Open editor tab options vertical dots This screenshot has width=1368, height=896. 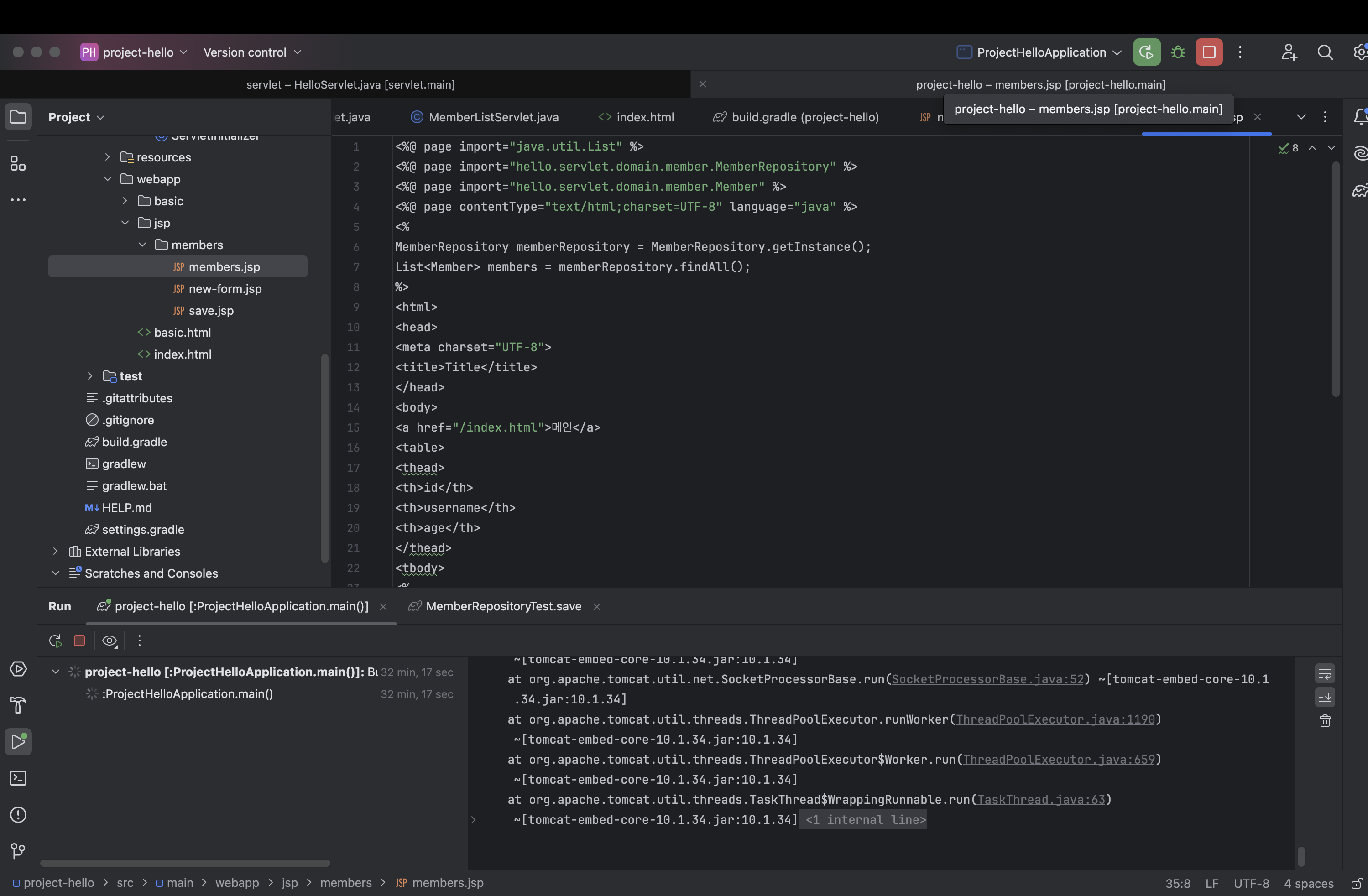(x=1325, y=117)
